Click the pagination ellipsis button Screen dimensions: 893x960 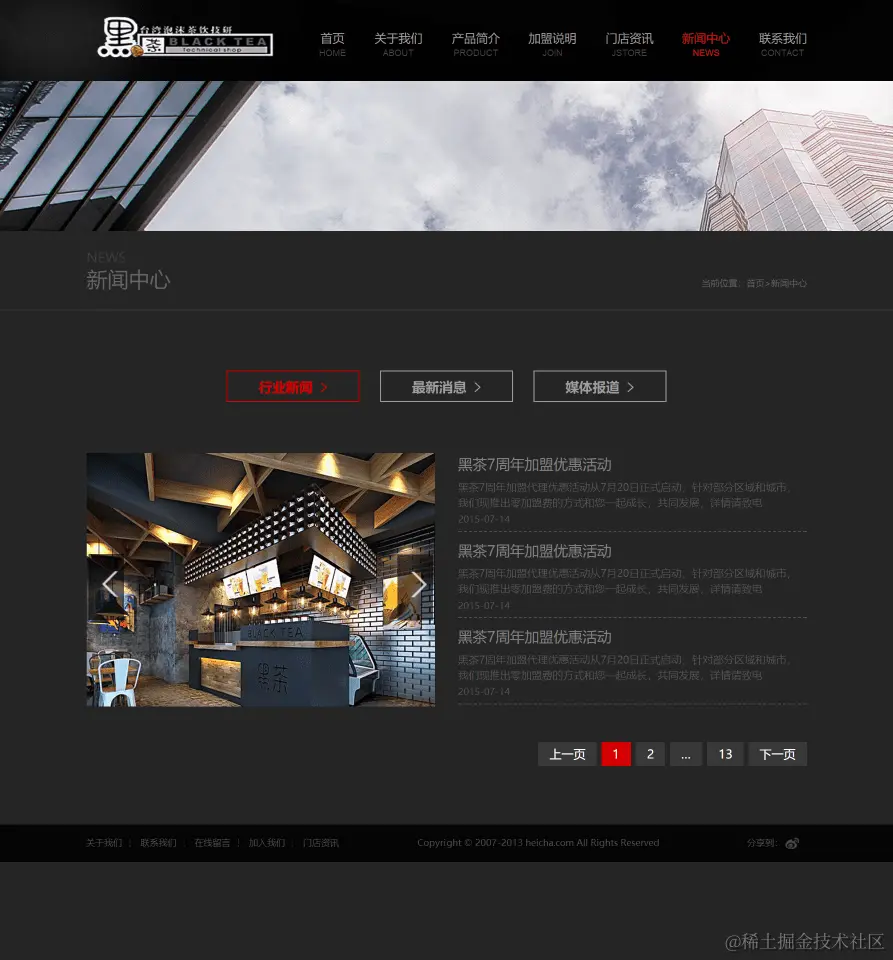coord(686,754)
